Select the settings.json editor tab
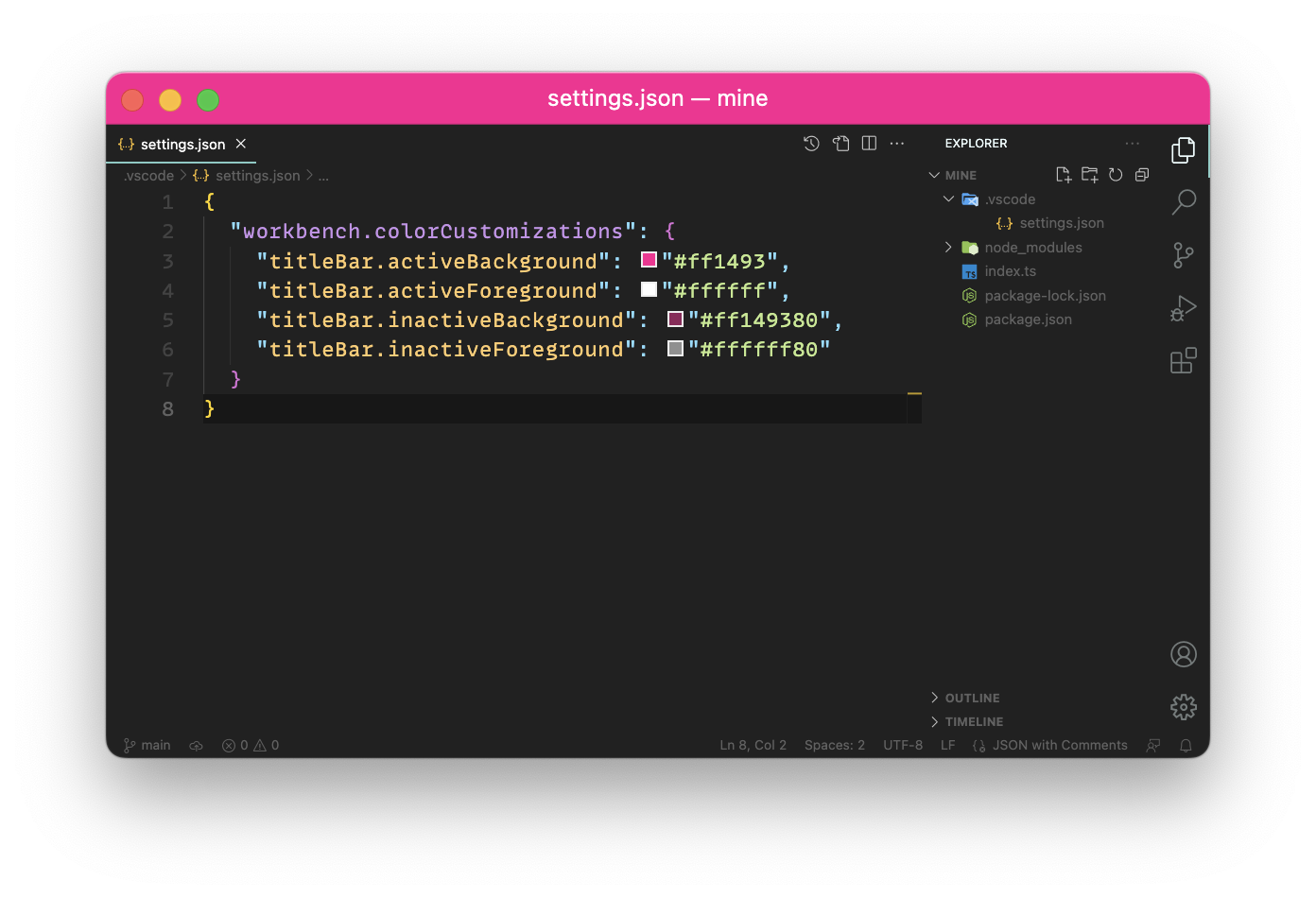Image resolution: width=1316 pixels, height=898 pixels. [x=181, y=144]
